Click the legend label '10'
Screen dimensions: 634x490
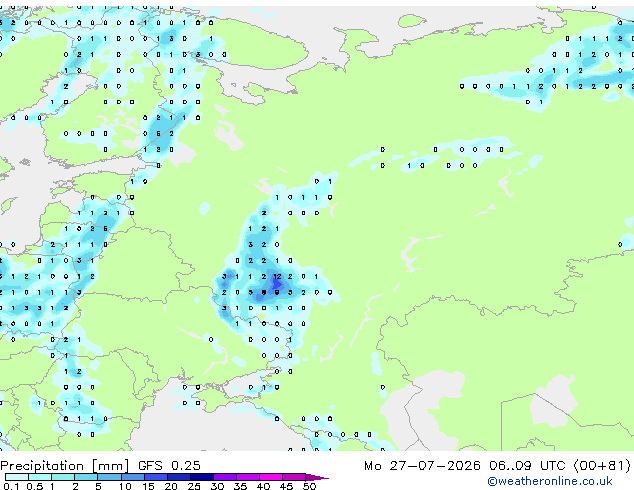(x=125, y=486)
